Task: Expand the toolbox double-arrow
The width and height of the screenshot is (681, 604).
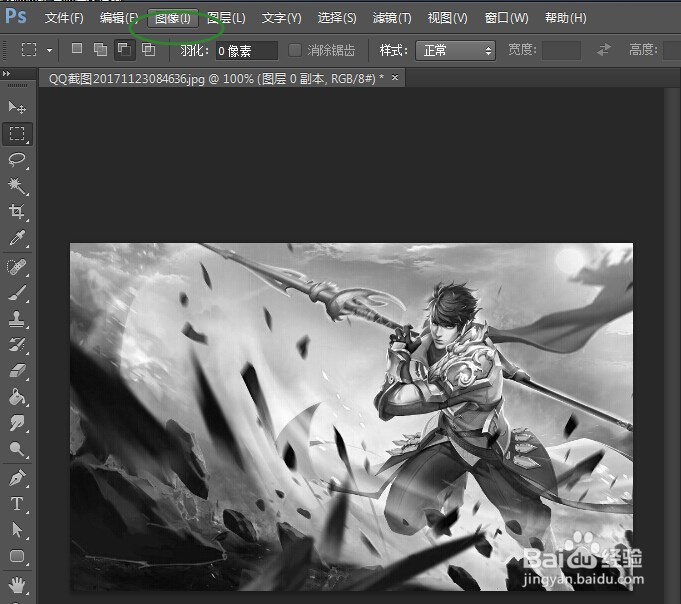Action: 7,73
